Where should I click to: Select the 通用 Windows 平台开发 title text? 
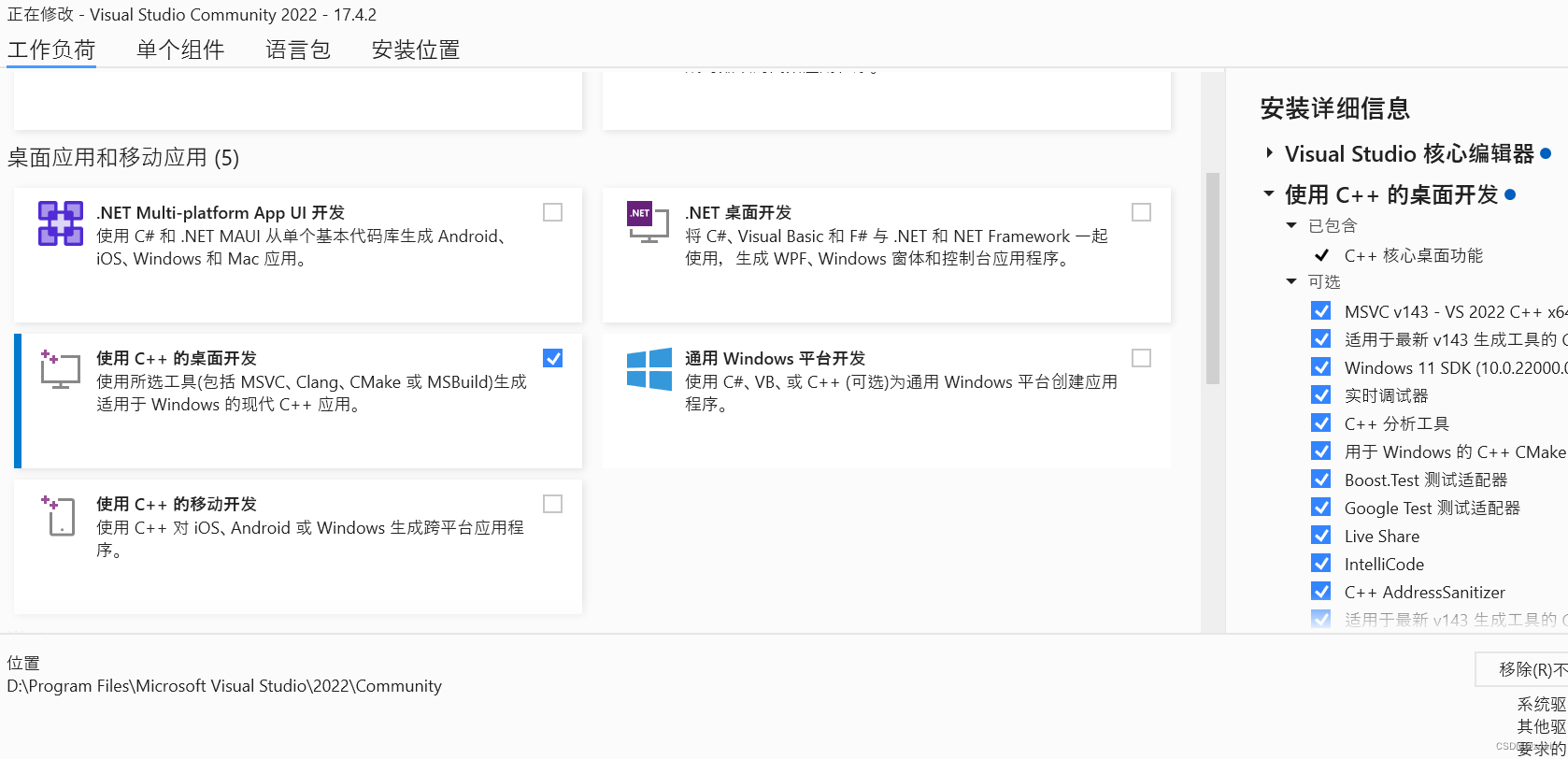(775, 358)
